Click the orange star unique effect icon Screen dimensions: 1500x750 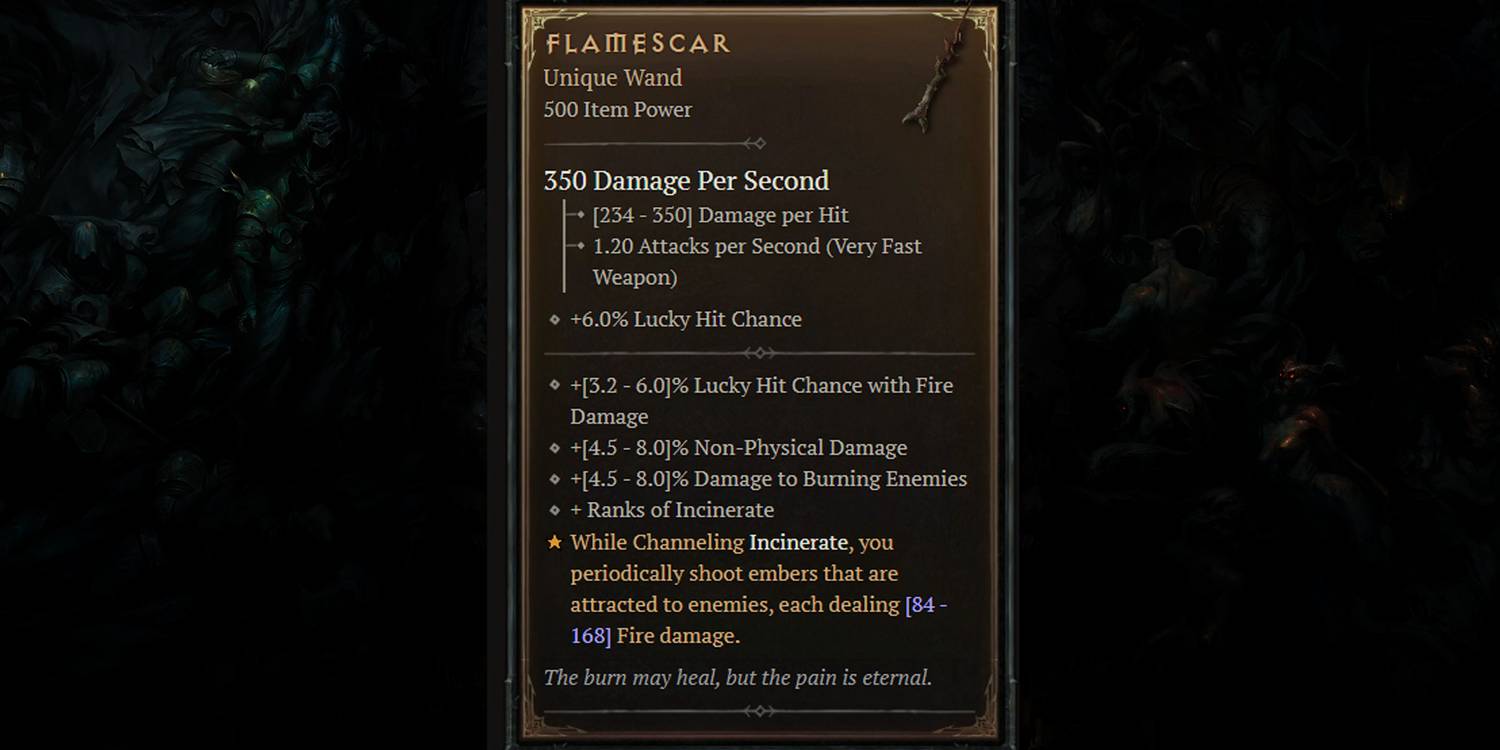pos(555,542)
